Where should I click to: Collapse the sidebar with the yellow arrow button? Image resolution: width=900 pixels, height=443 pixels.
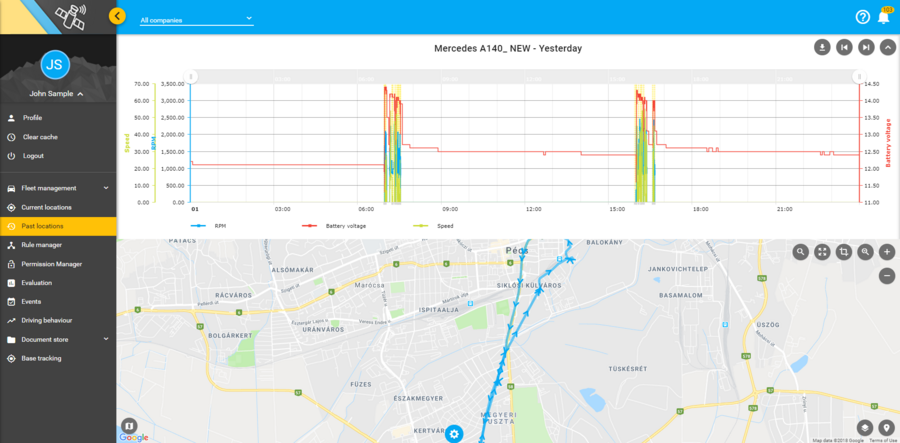118,16
